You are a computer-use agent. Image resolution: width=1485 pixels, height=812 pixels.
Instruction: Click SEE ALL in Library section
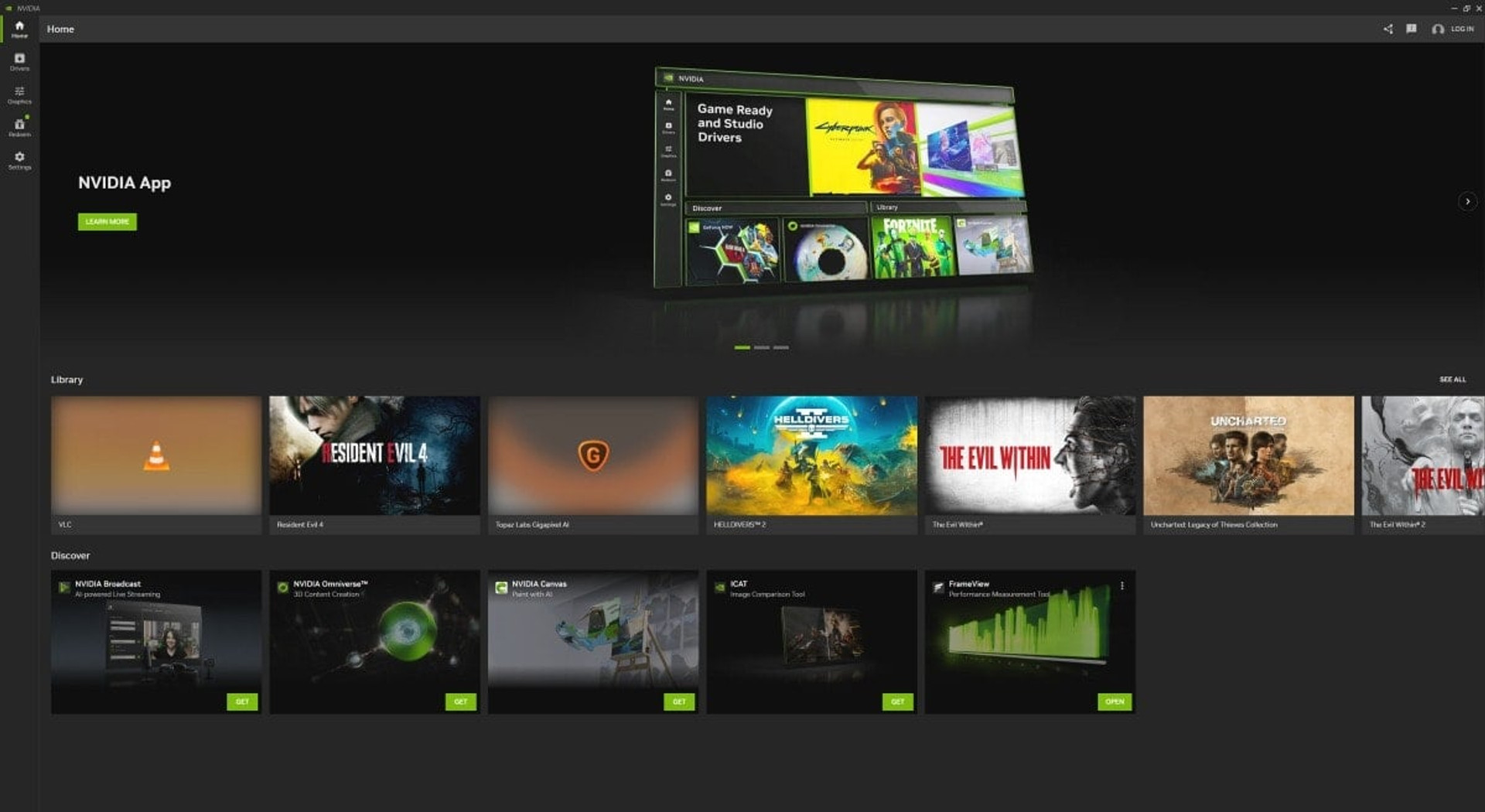(1453, 380)
